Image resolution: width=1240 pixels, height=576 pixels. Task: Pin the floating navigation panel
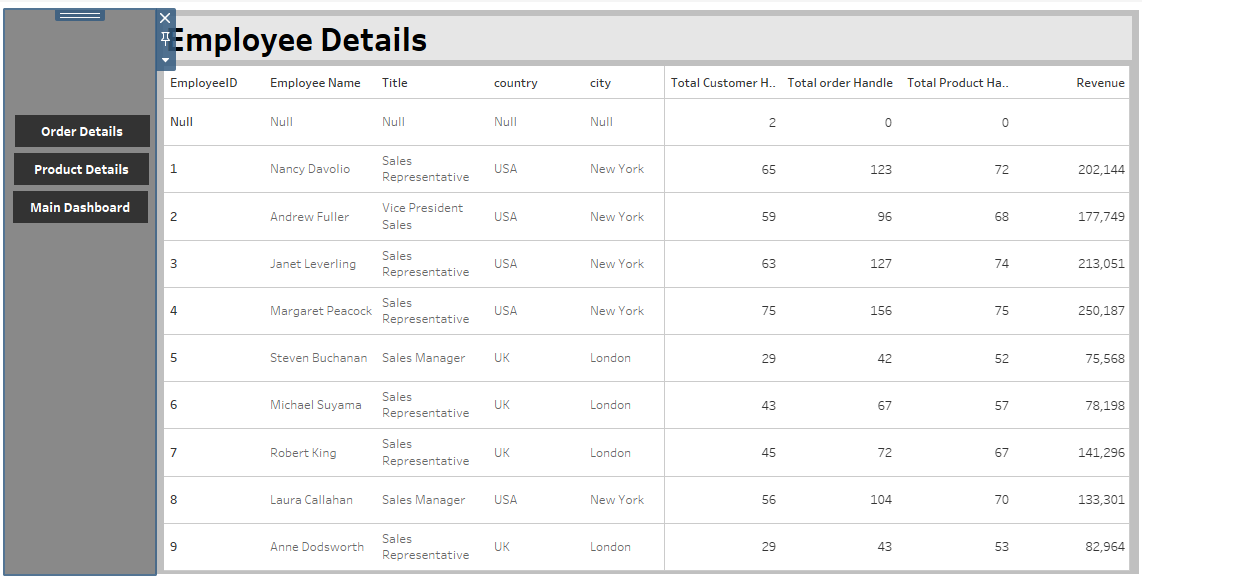164,37
